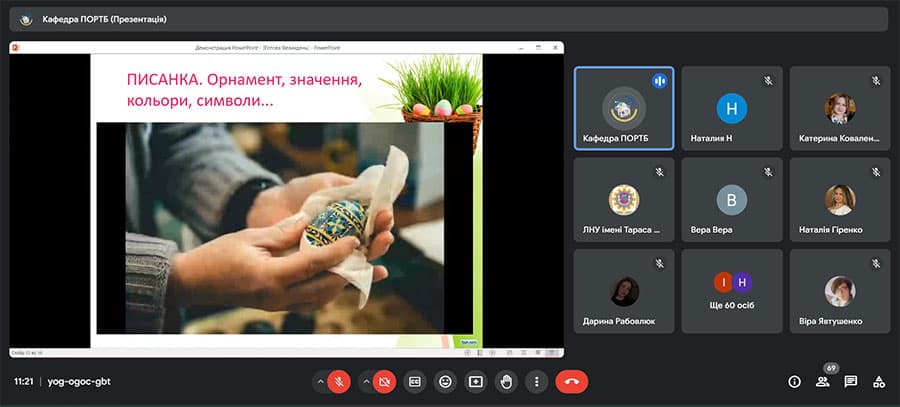Toggle closed captions (CC) button
The height and width of the screenshot is (407, 900).
414,382
